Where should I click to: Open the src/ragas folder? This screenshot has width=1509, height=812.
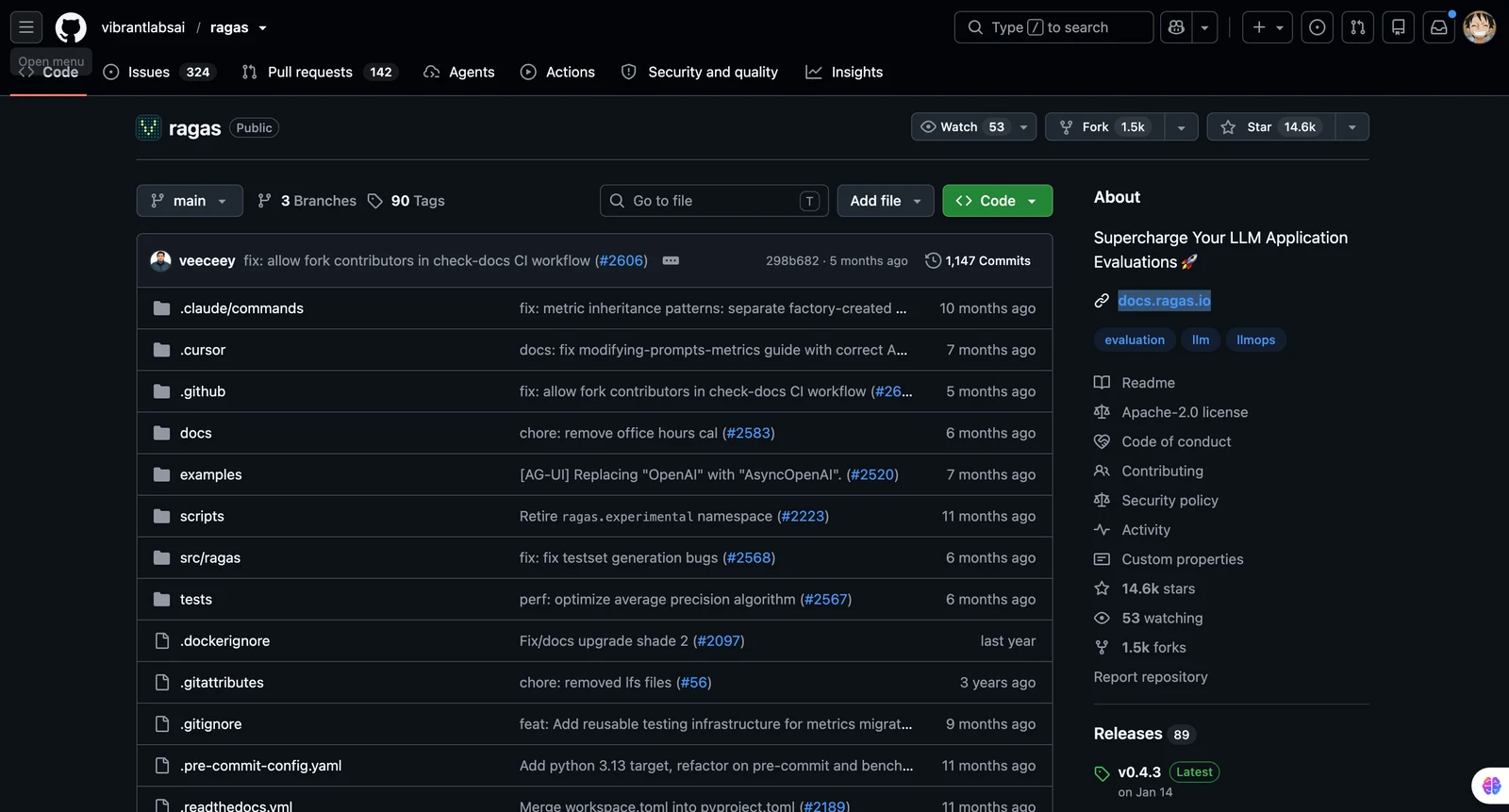coord(210,557)
